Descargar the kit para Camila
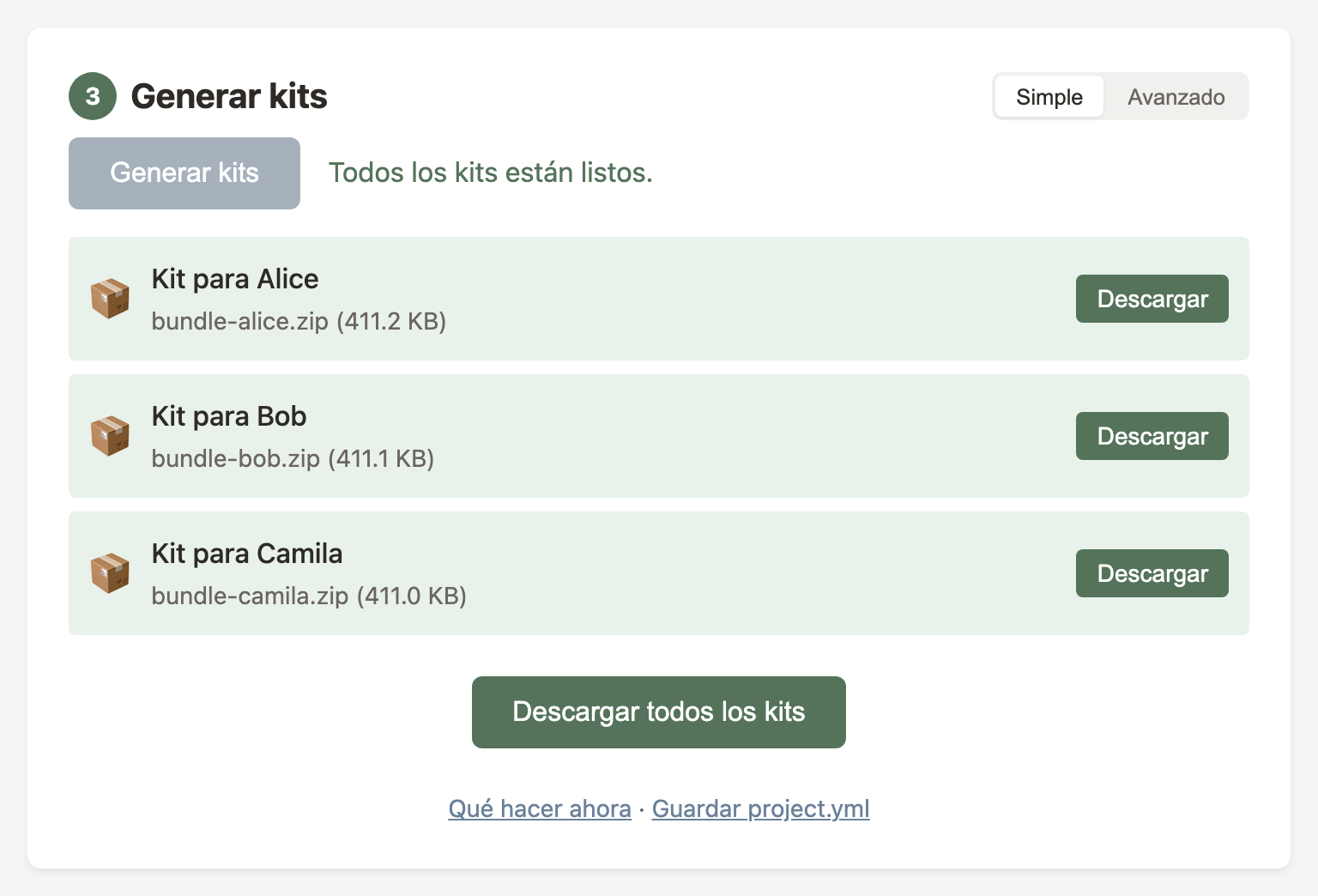 point(1152,573)
